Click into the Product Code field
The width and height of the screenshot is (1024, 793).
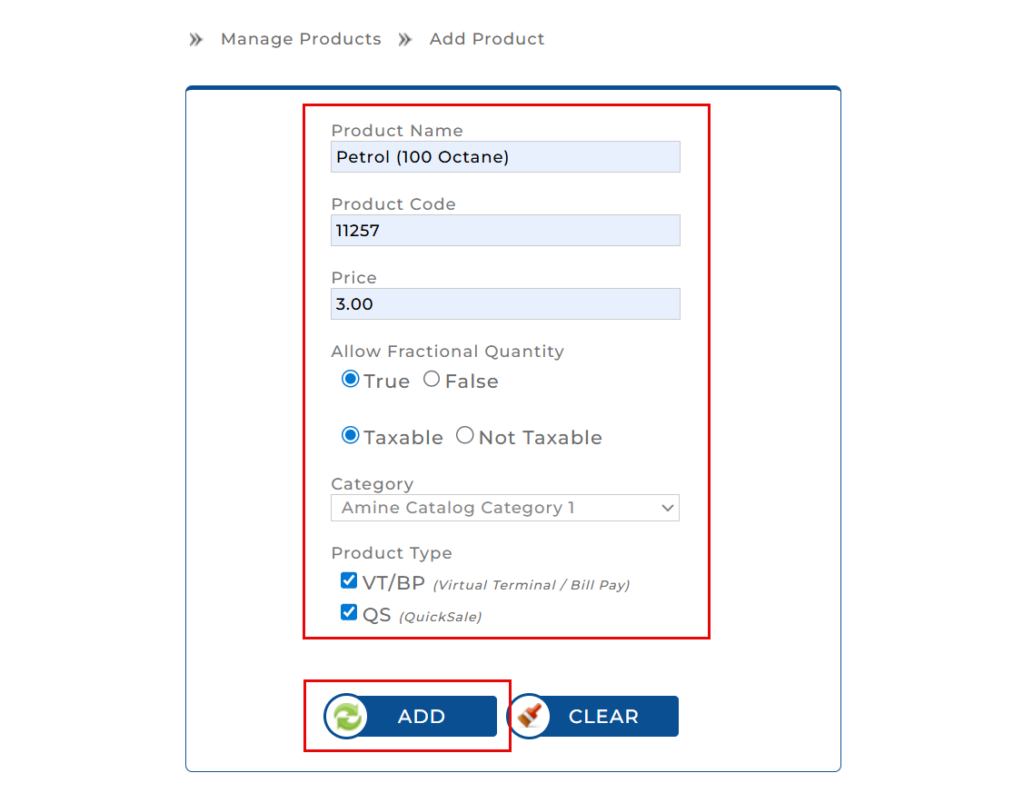click(505, 231)
